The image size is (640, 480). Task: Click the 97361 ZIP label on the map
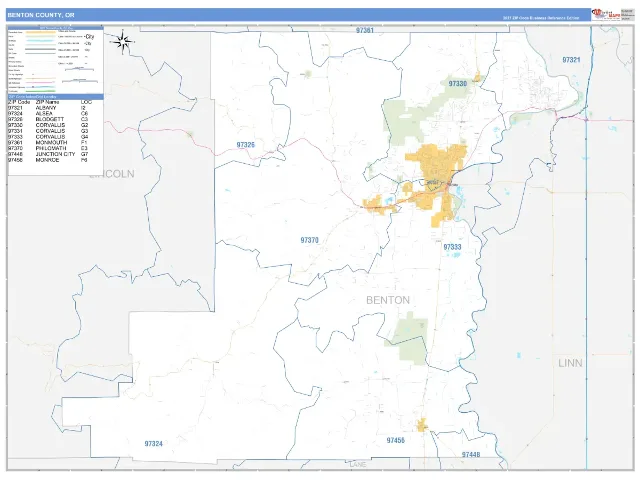tap(364, 30)
